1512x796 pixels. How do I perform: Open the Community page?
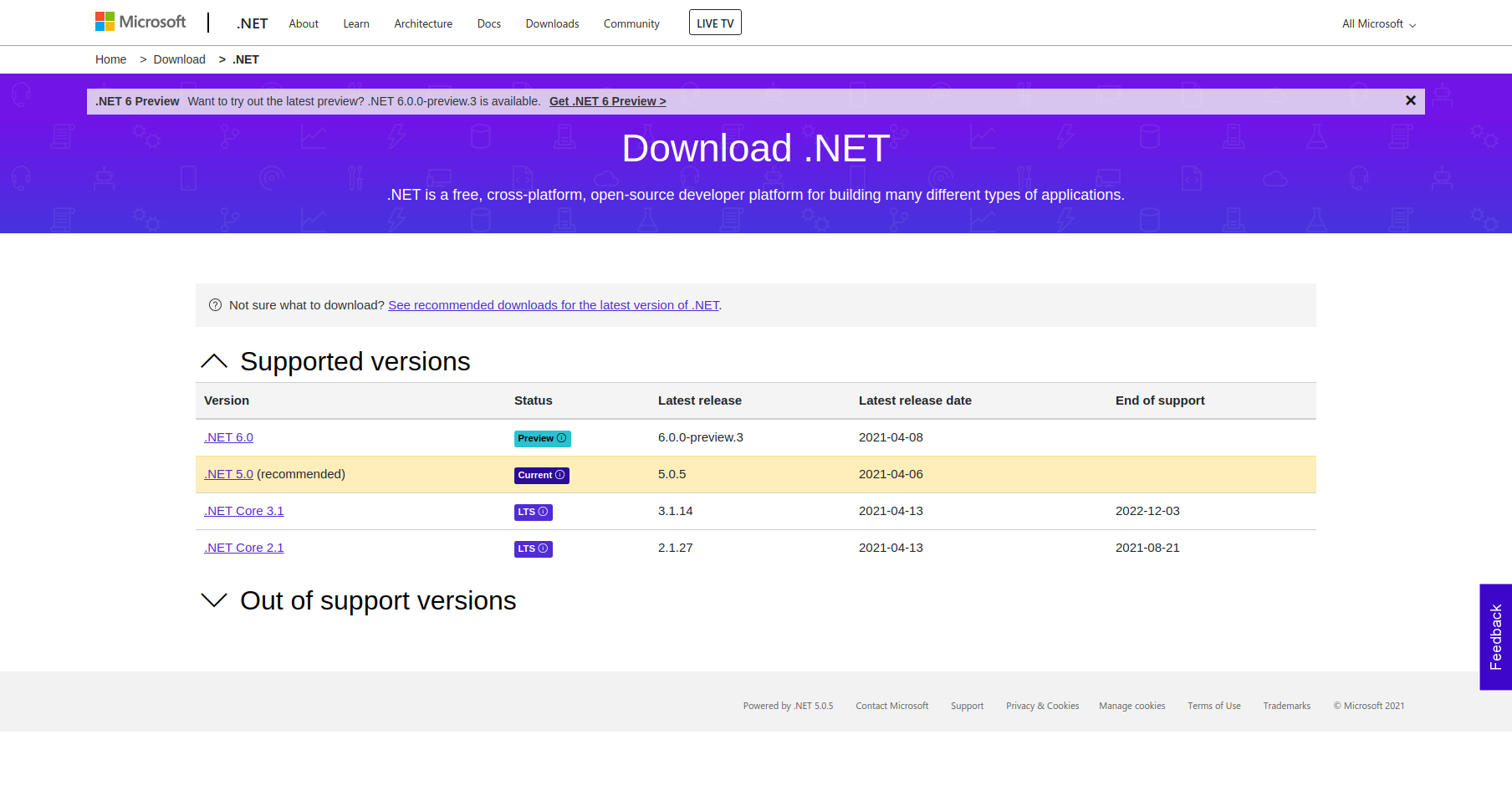pyautogui.click(x=631, y=23)
